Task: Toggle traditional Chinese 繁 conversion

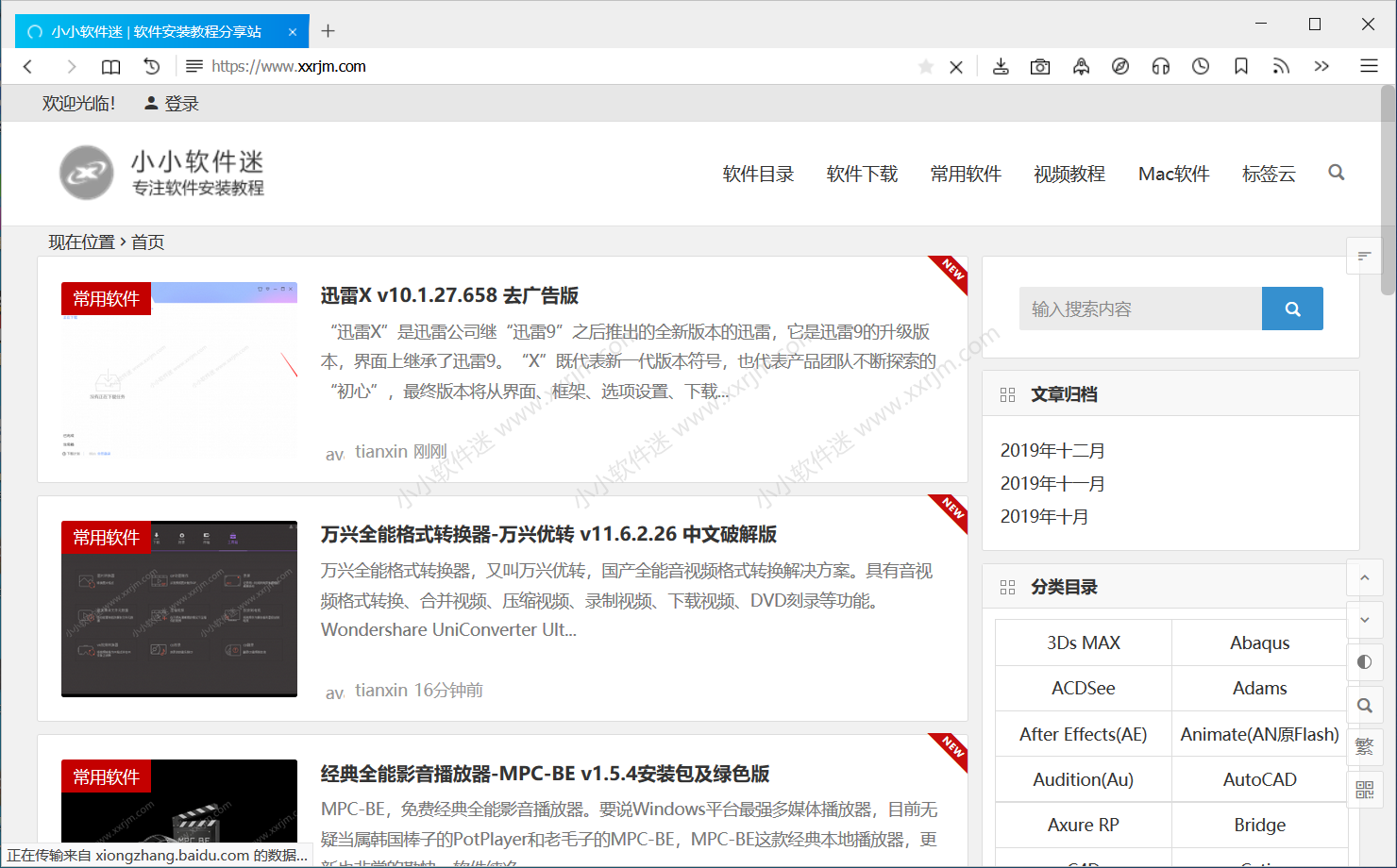Action: click(x=1365, y=747)
